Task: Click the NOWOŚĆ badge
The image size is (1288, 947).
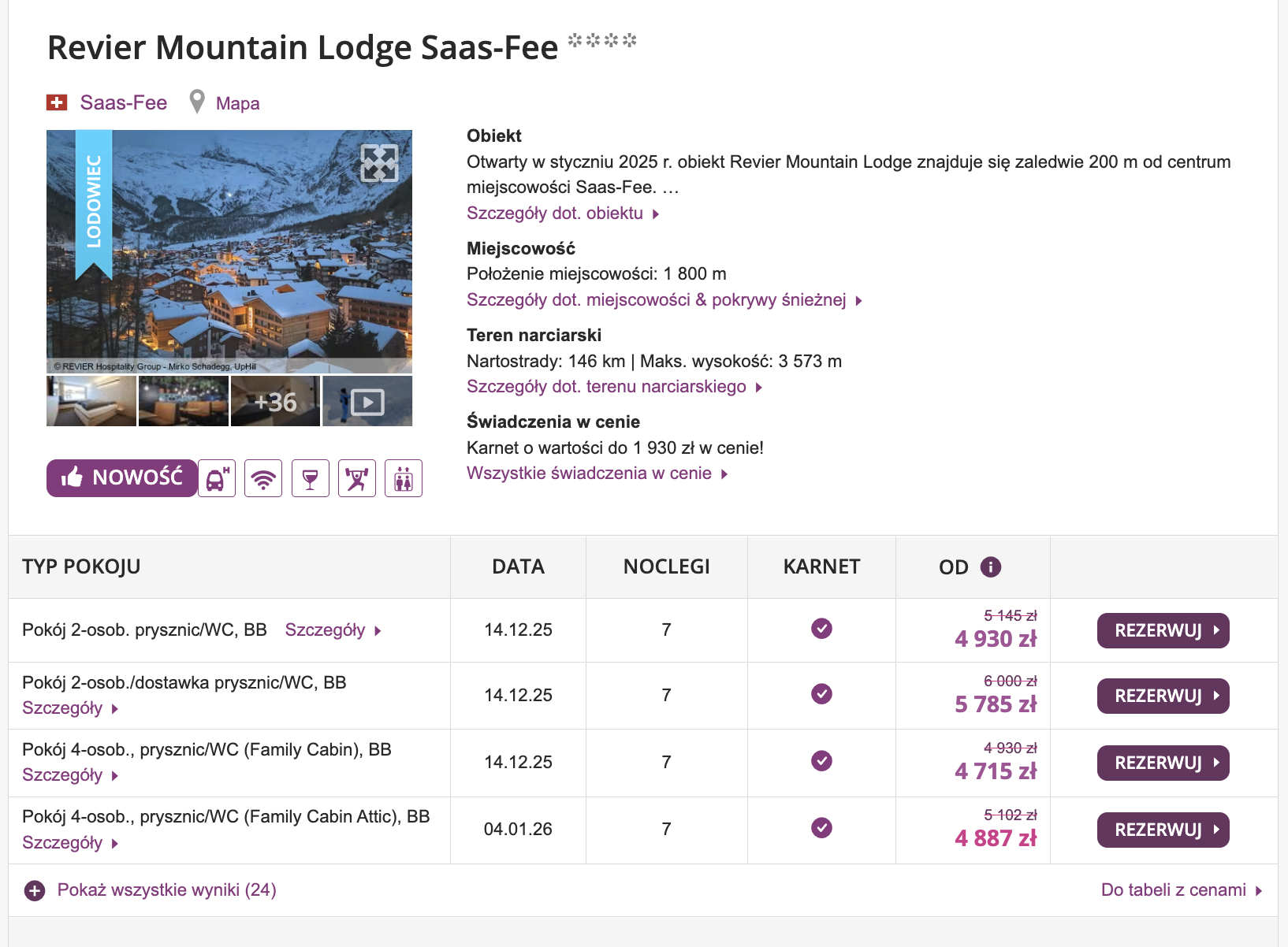Action: [122, 478]
